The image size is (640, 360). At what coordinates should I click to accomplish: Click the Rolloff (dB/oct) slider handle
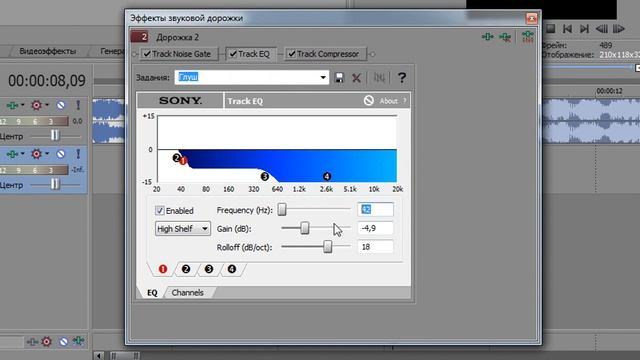pyautogui.click(x=327, y=246)
